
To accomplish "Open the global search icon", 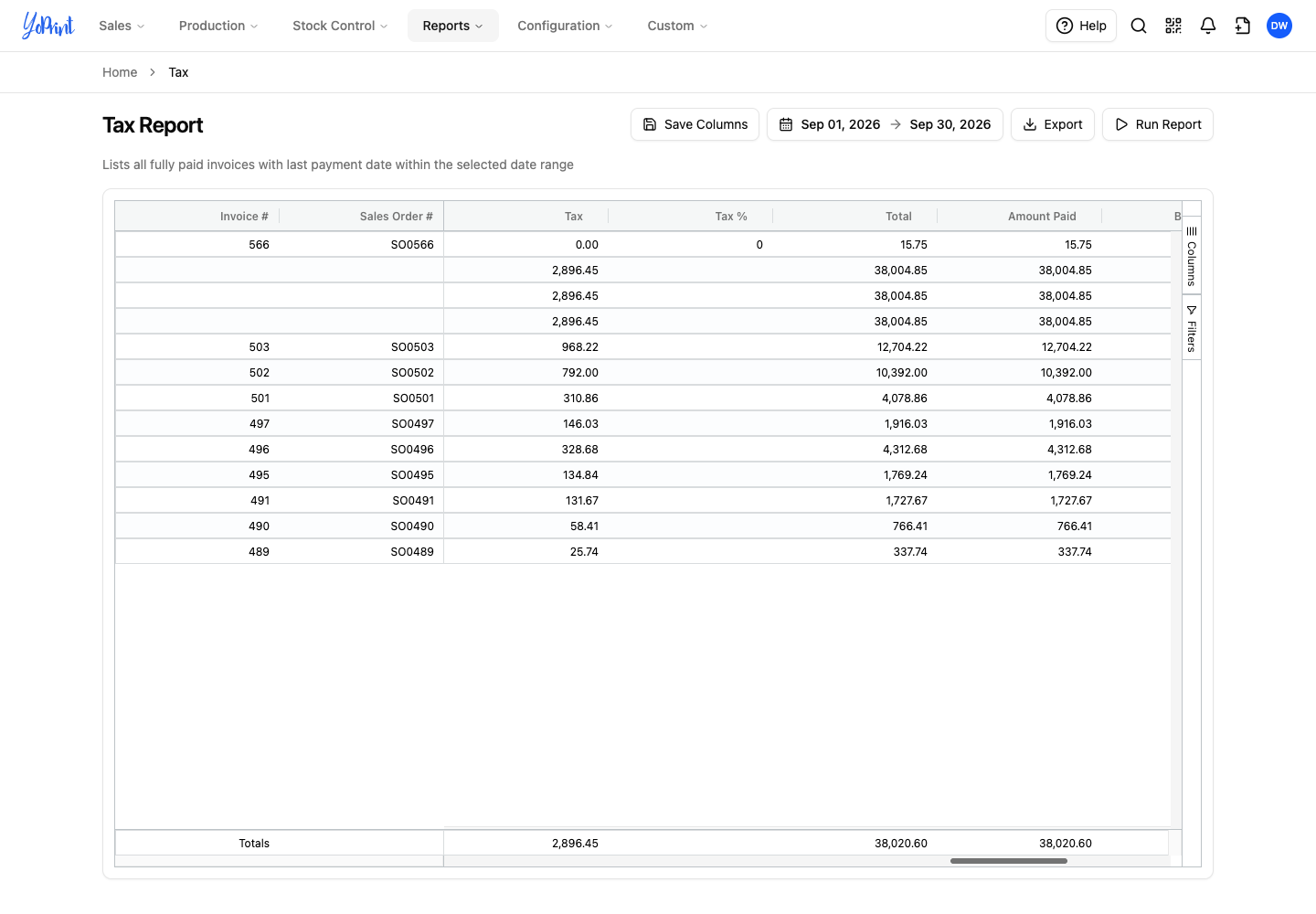I will (x=1139, y=26).
